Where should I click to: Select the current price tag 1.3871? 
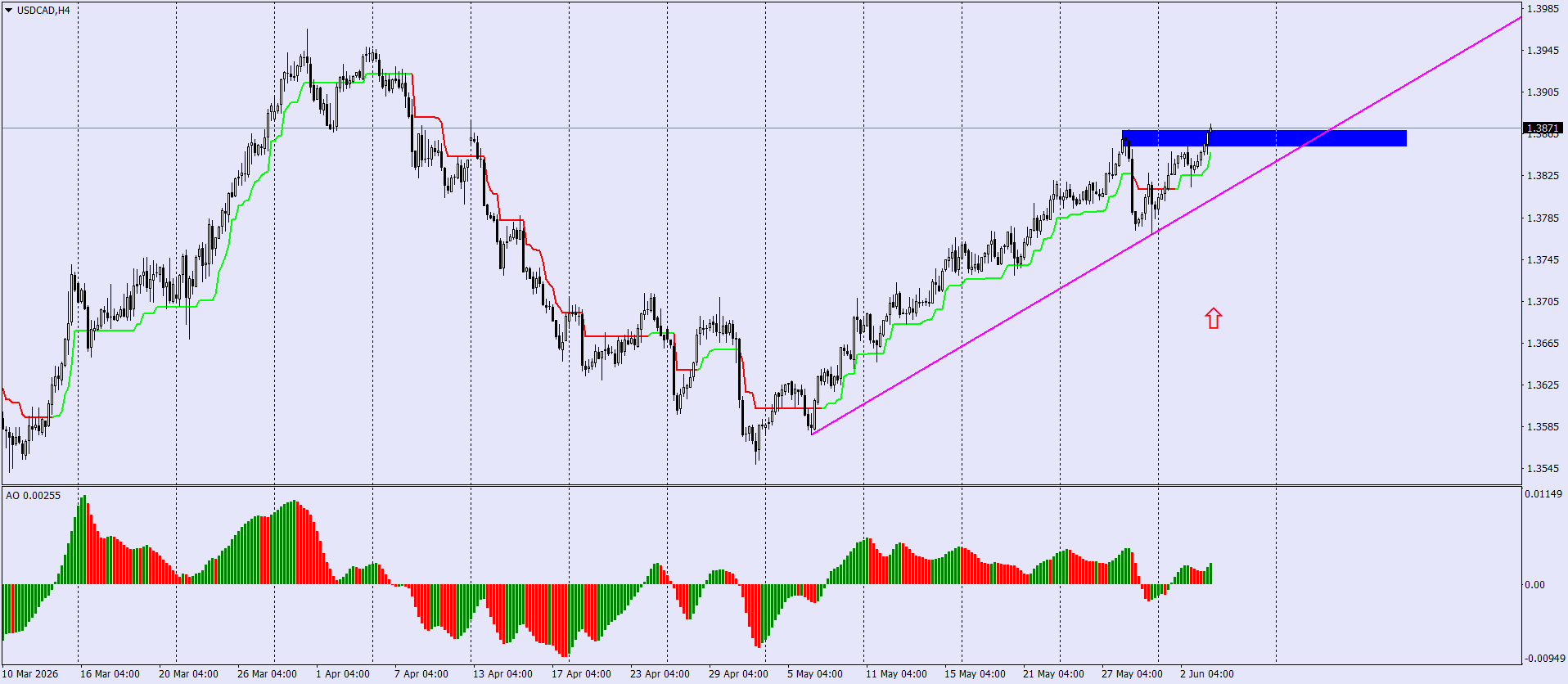point(1543,128)
